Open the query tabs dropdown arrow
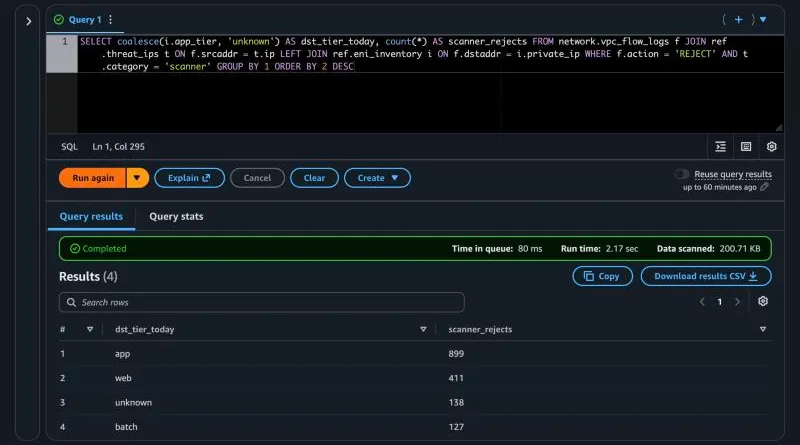800x445 pixels. [763, 19]
